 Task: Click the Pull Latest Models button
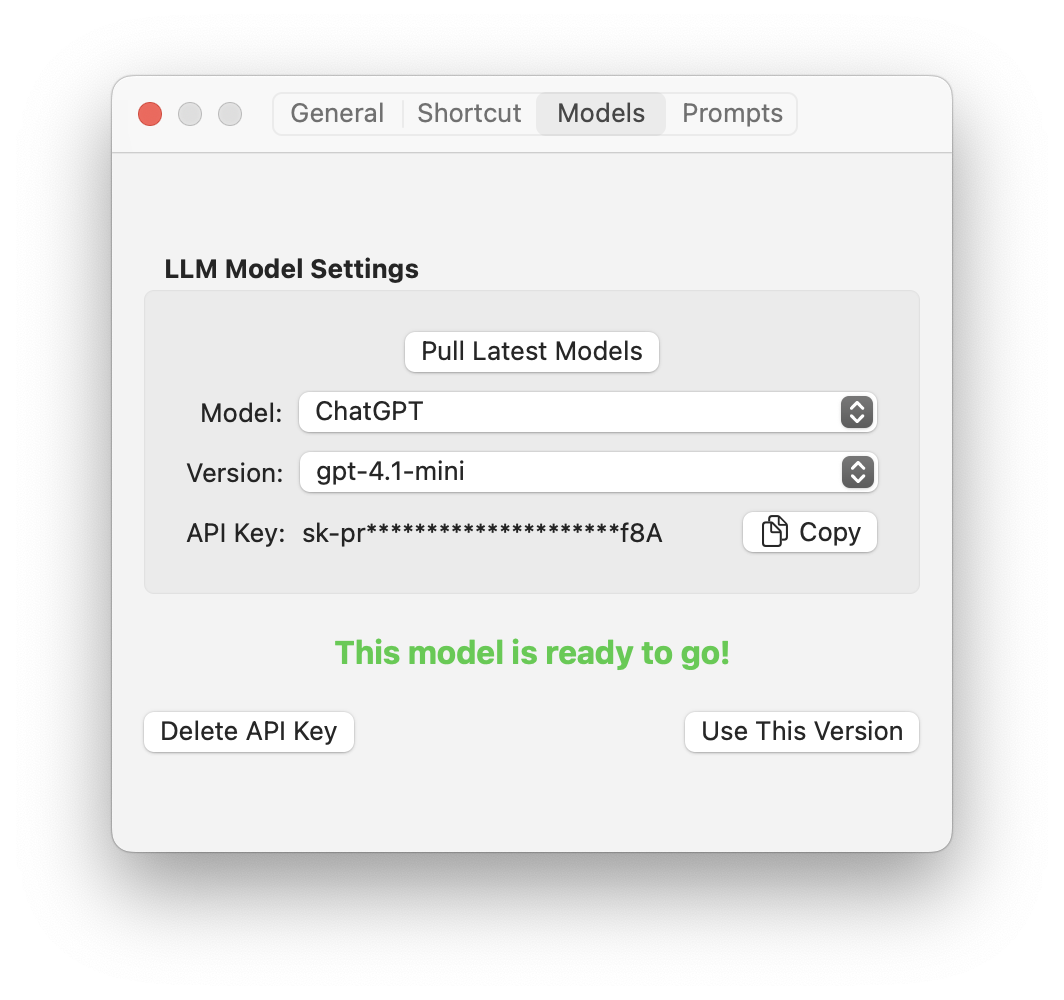pos(532,351)
